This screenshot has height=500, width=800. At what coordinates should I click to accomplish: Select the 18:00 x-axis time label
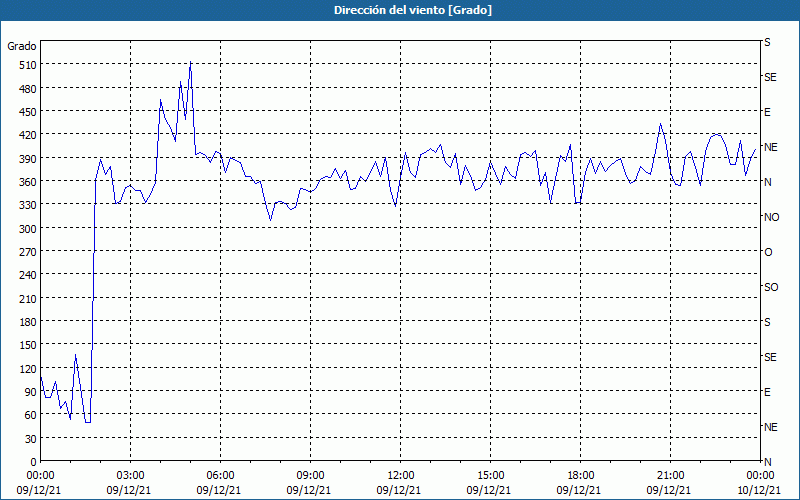click(x=580, y=476)
